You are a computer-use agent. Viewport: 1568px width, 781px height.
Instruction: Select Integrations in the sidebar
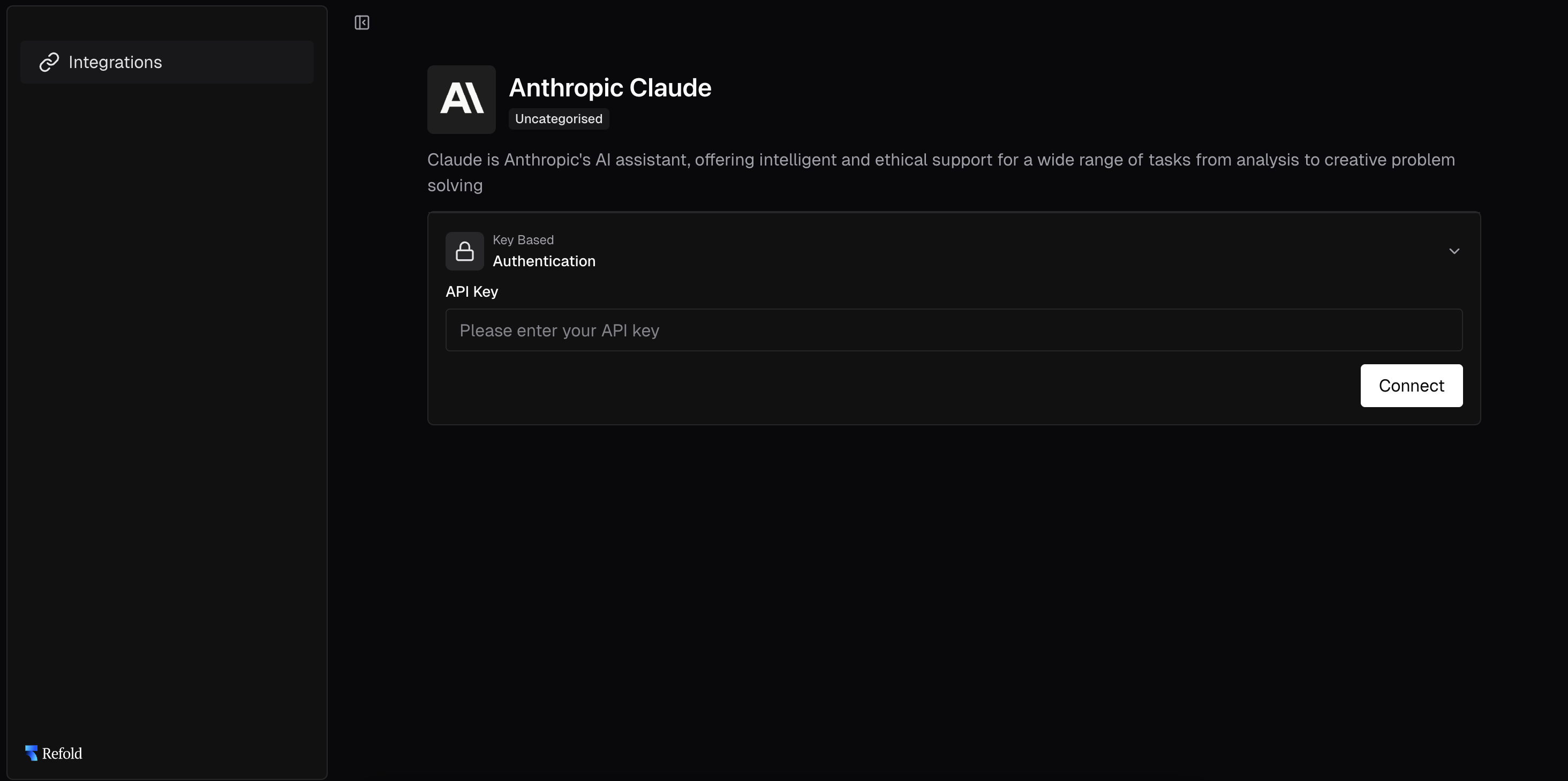pos(115,62)
